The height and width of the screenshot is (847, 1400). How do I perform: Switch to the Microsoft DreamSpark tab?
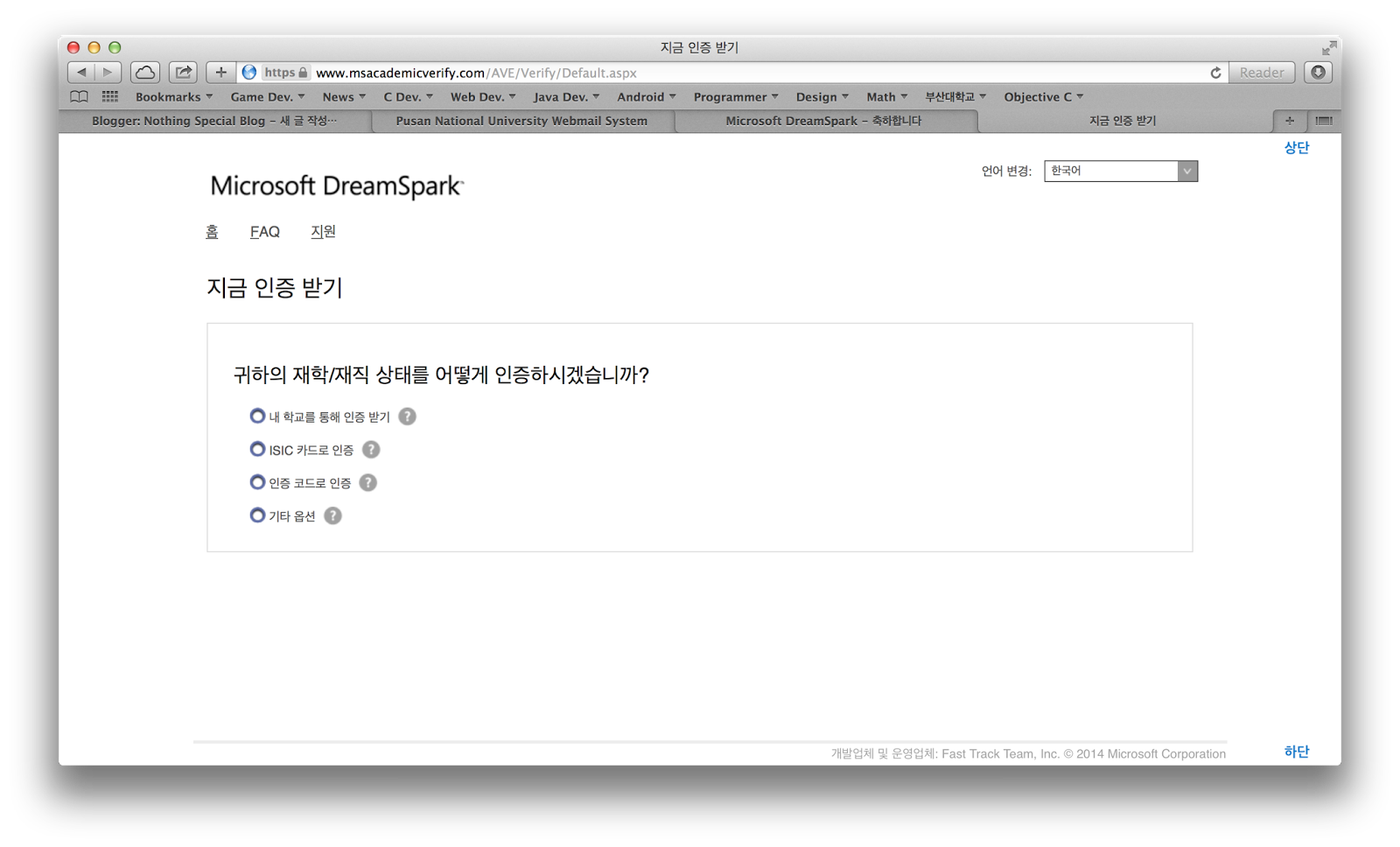tap(823, 121)
